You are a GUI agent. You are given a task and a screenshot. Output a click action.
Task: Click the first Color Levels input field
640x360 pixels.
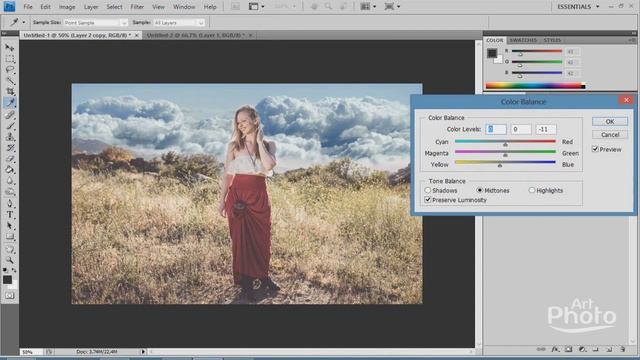(496, 129)
